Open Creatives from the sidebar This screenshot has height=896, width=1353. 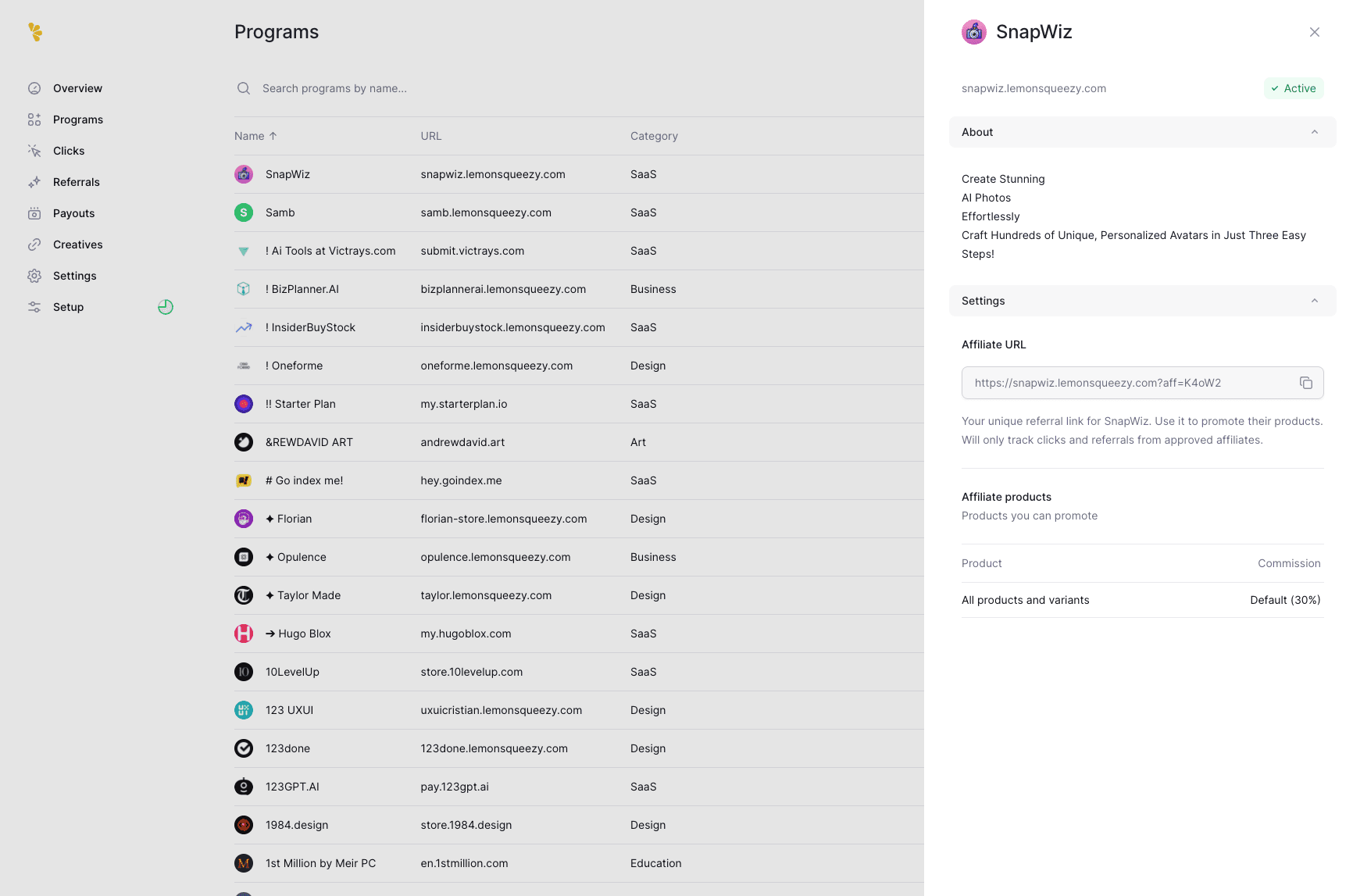[77, 245]
